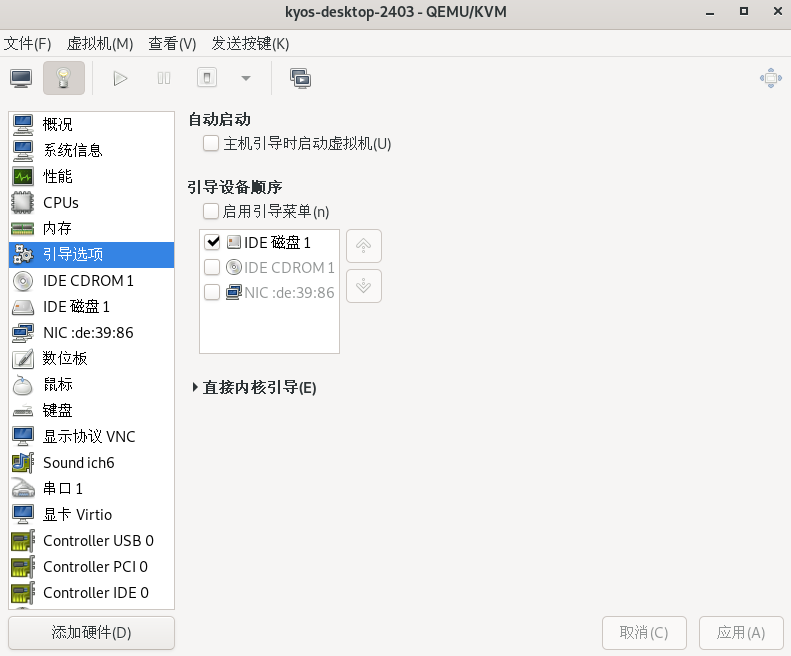Show the graphical console view
Screen dimensions: 791x656
[x=21, y=78]
